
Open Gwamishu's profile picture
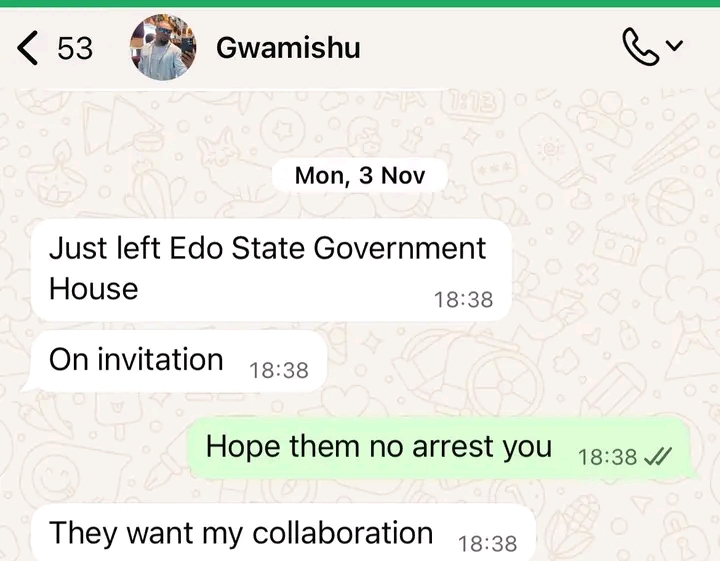[163, 47]
